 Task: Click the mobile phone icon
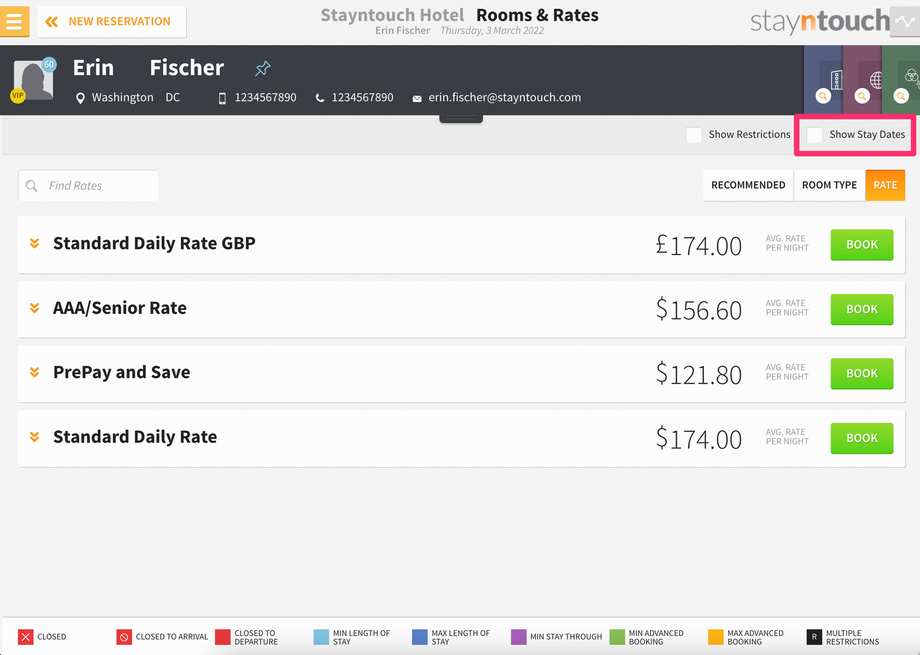tap(222, 98)
